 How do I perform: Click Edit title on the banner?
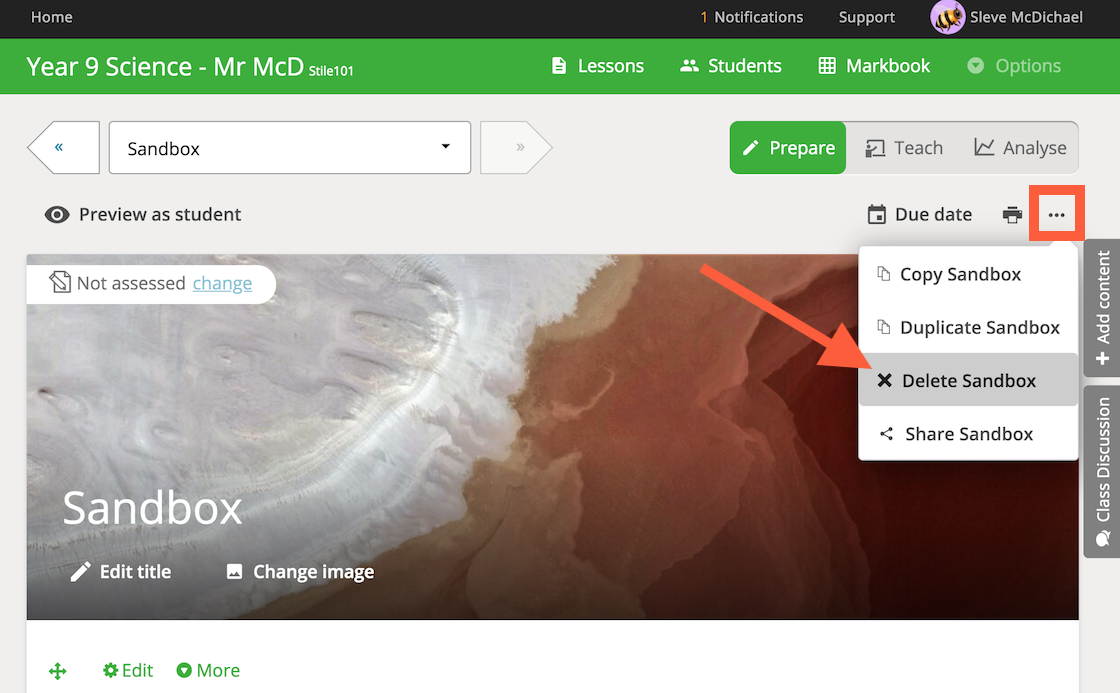[x=121, y=572]
